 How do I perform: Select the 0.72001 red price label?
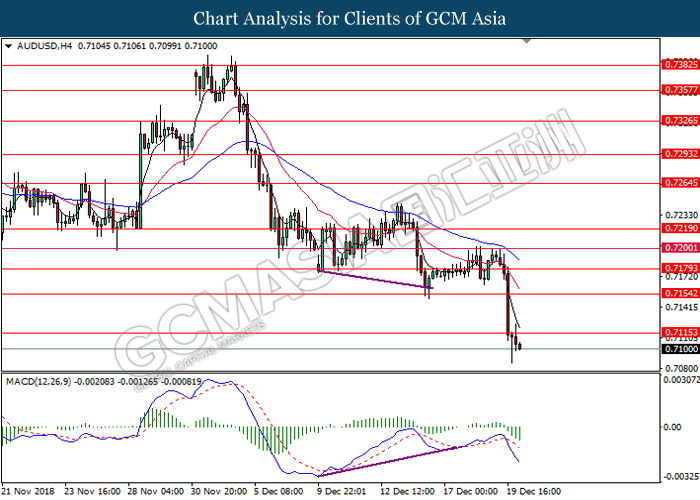click(676, 248)
